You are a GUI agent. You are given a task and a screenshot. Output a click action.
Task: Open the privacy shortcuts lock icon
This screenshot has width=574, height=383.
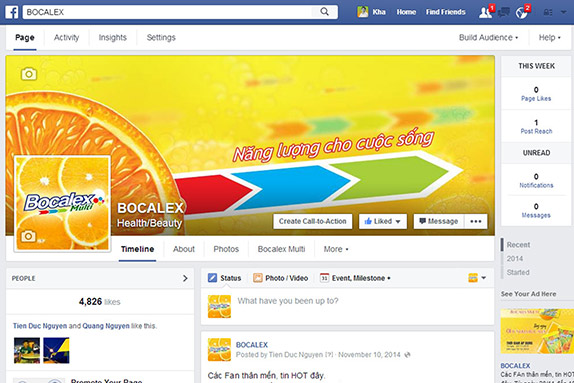click(x=548, y=12)
